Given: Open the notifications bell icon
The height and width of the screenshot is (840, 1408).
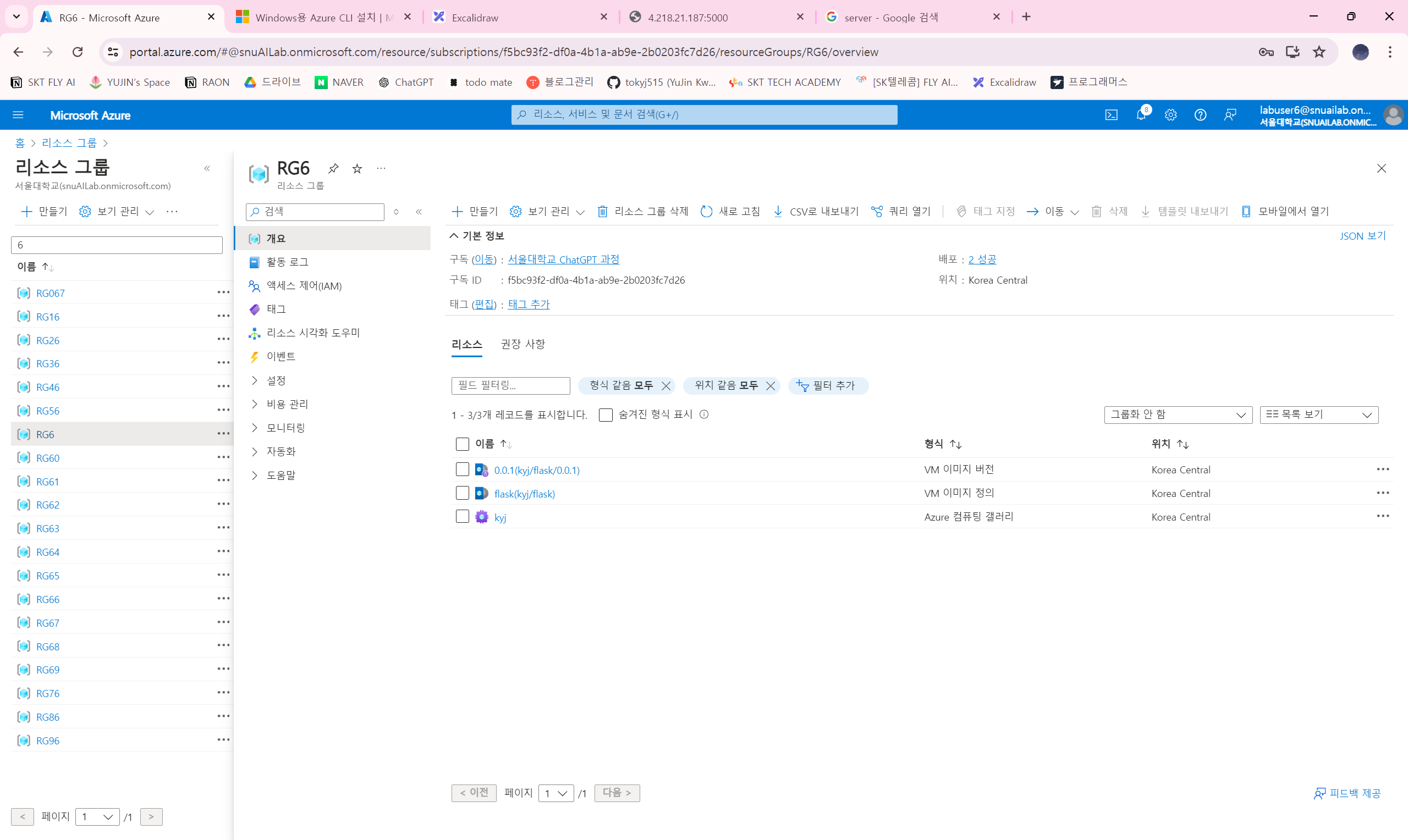Looking at the screenshot, I should (x=1141, y=115).
